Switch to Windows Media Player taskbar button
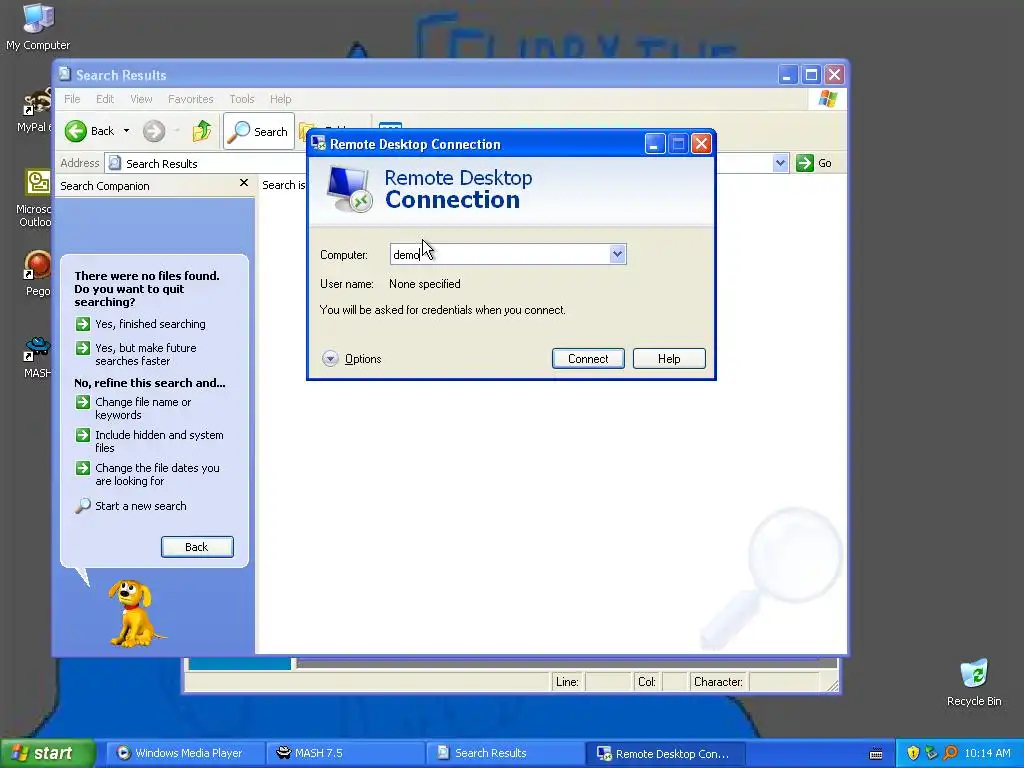Screen dimensions: 1024x768 click(185, 753)
